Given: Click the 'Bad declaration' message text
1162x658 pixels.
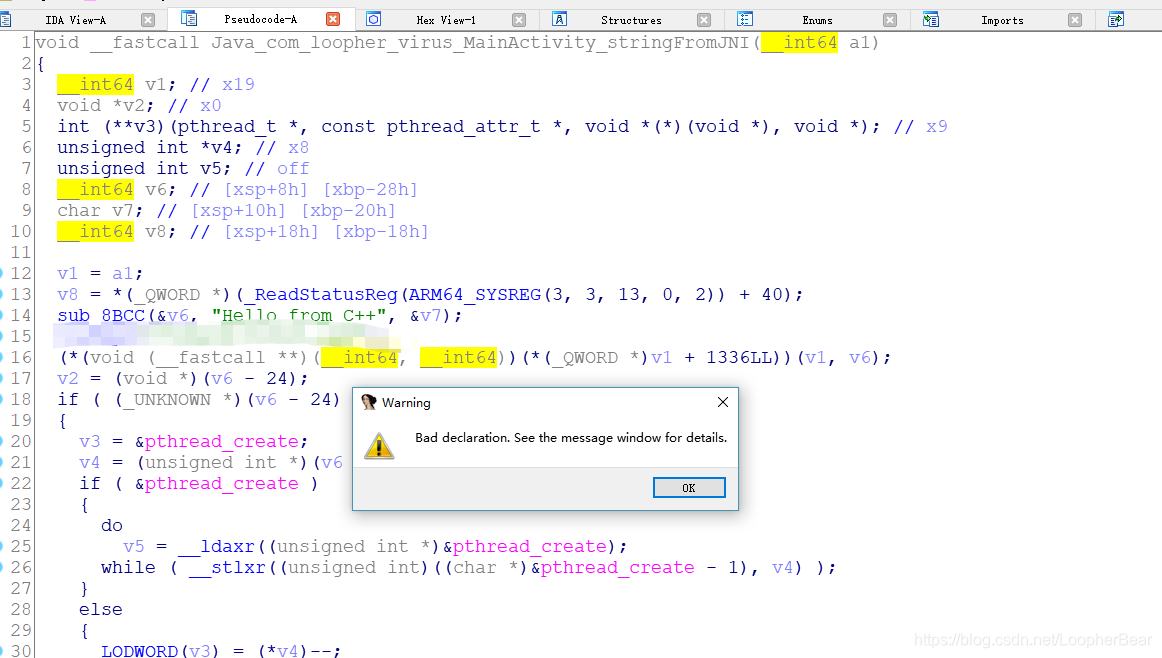Looking at the screenshot, I should tap(571, 438).
